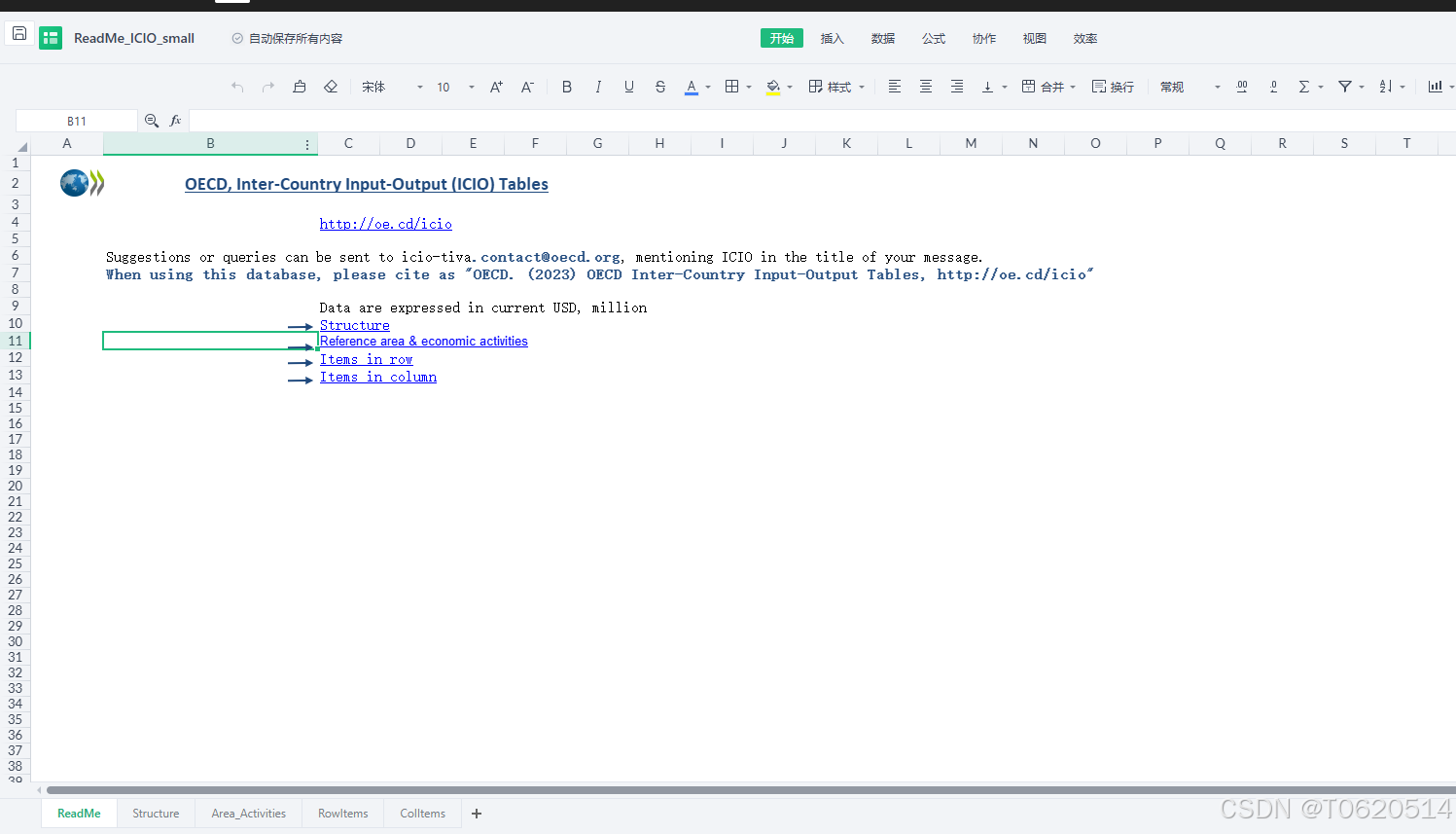The width and height of the screenshot is (1456, 834).
Task: Apply cell borders icon
Action: pyautogui.click(x=732, y=87)
